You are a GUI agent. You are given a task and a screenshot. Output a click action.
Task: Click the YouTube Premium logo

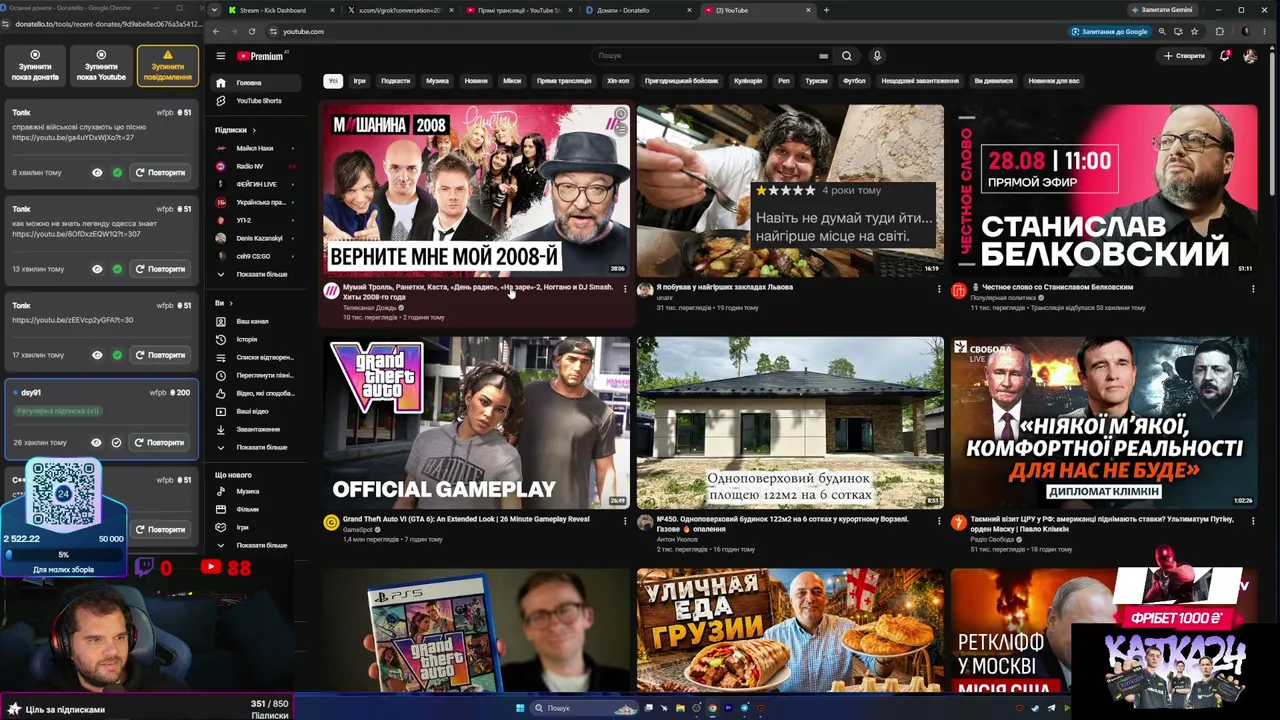(260, 56)
